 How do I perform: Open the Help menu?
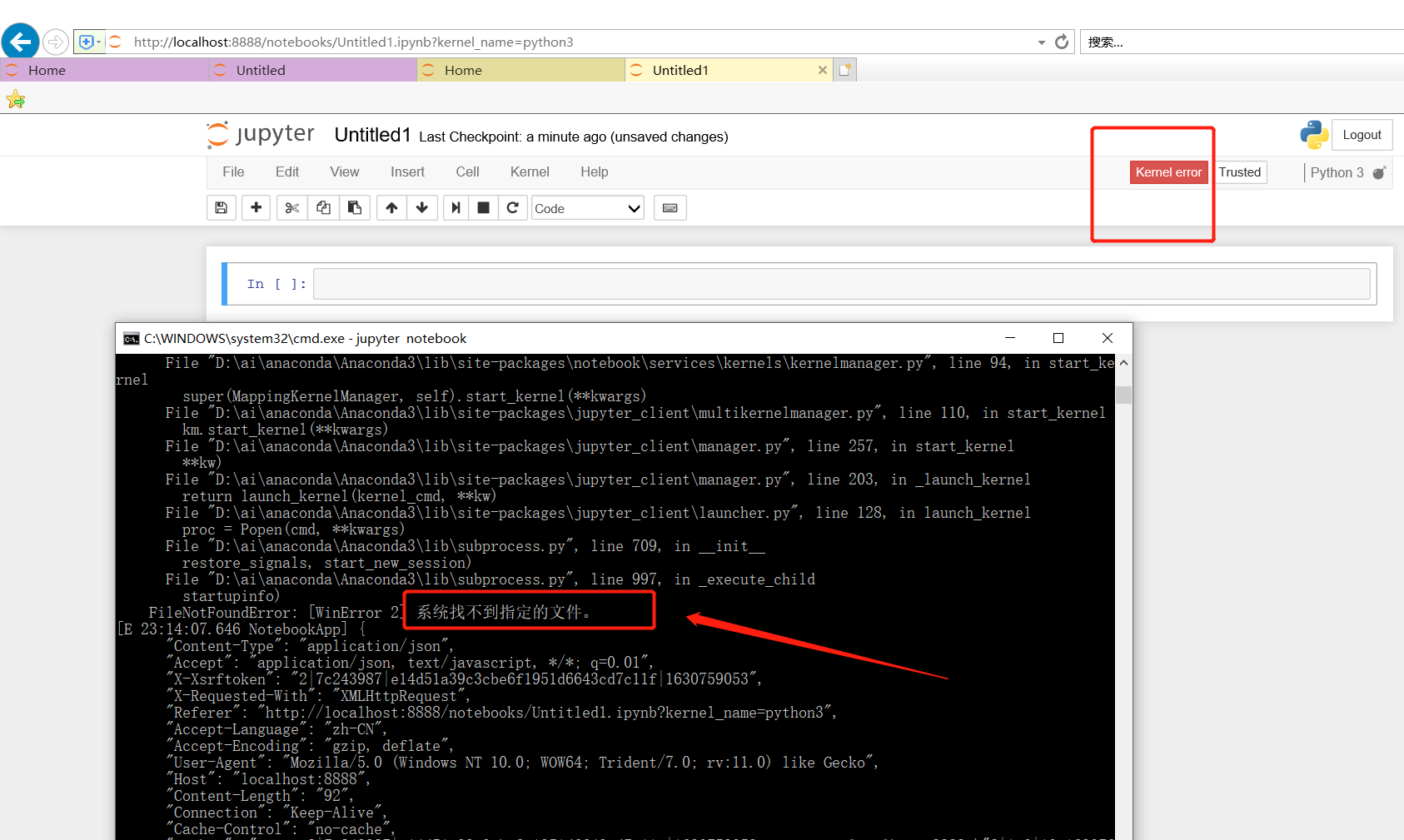[595, 171]
